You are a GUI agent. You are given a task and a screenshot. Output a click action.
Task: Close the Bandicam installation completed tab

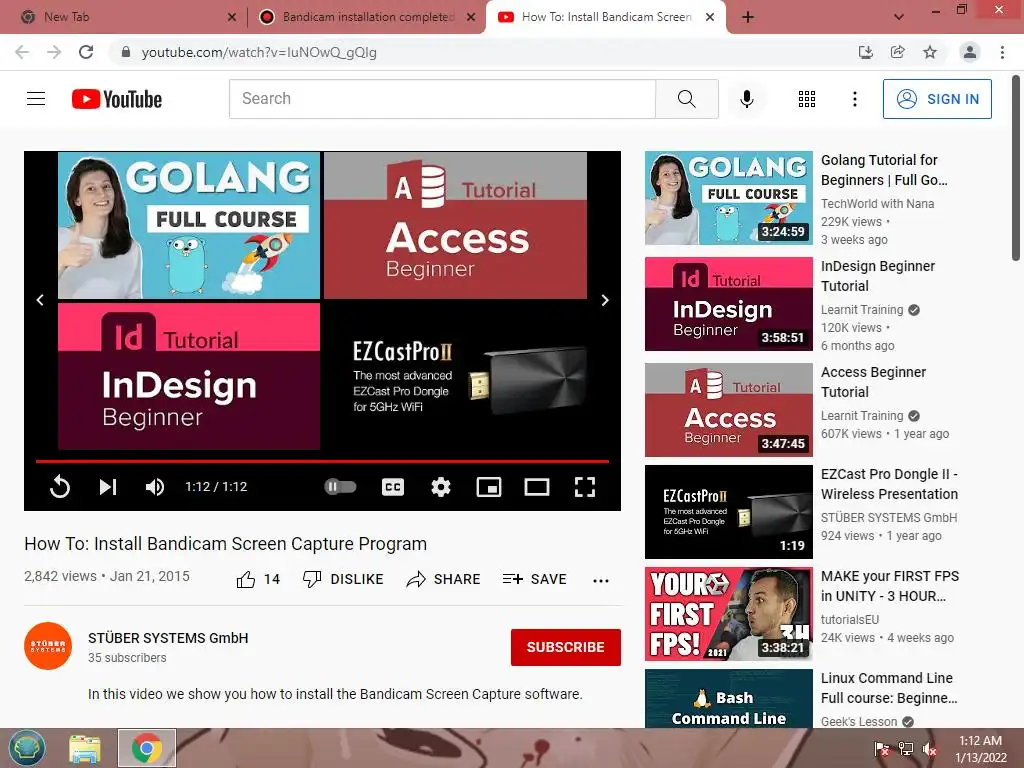[x=471, y=17]
